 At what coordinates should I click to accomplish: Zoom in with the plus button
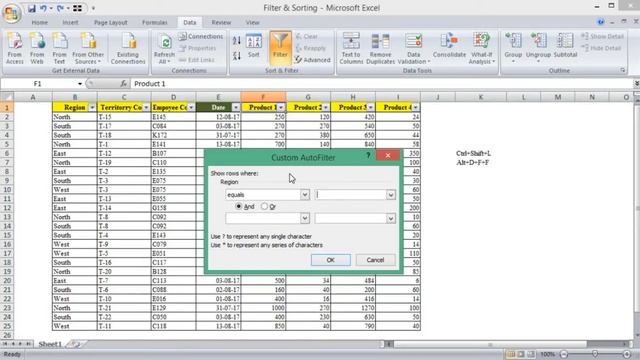click(x=627, y=354)
